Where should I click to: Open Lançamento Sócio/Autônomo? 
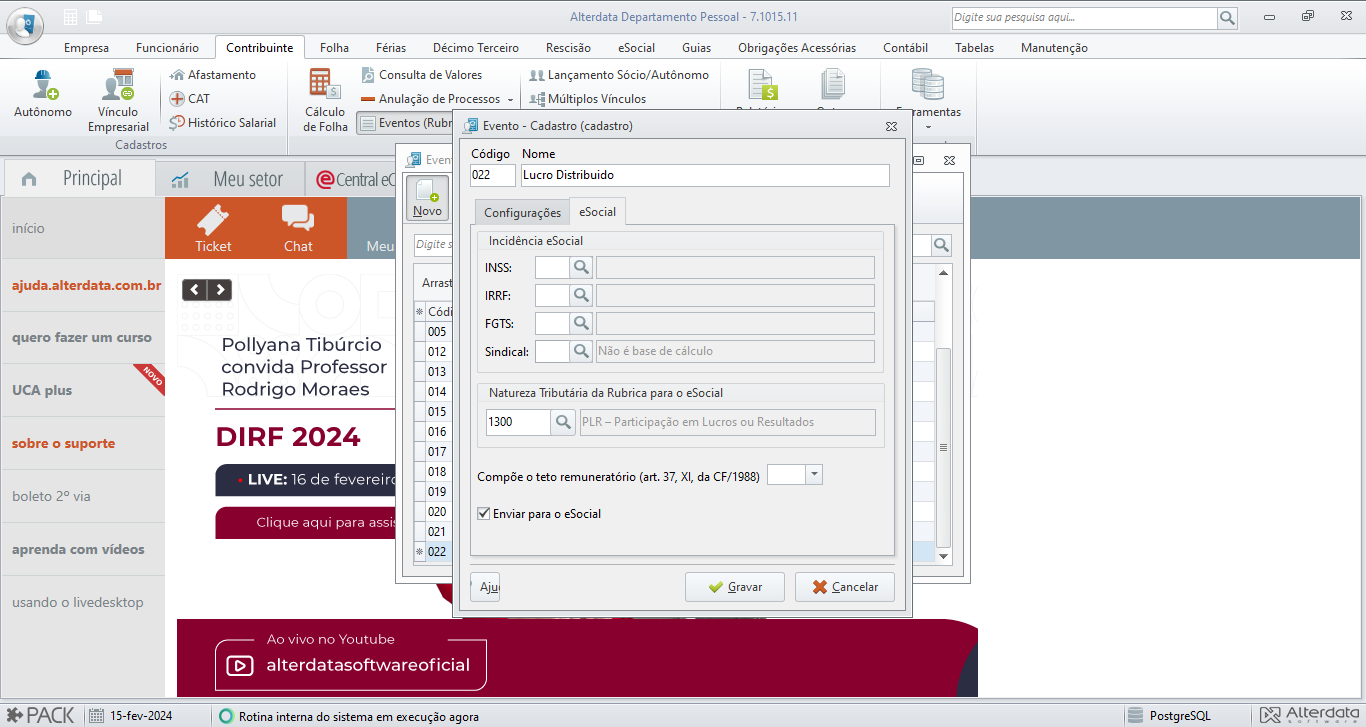click(x=618, y=75)
